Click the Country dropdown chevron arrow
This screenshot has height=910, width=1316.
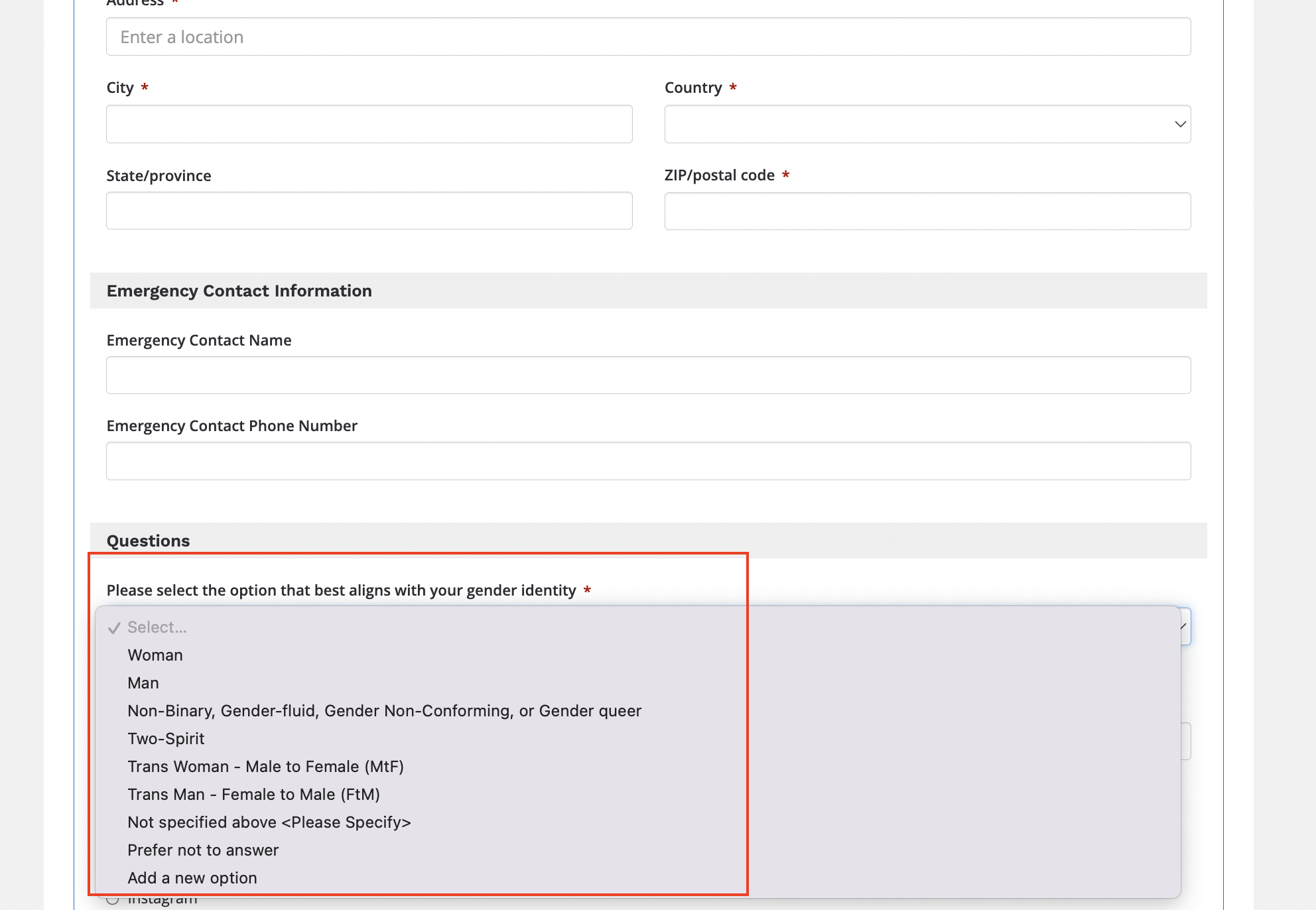click(1179, 124)
